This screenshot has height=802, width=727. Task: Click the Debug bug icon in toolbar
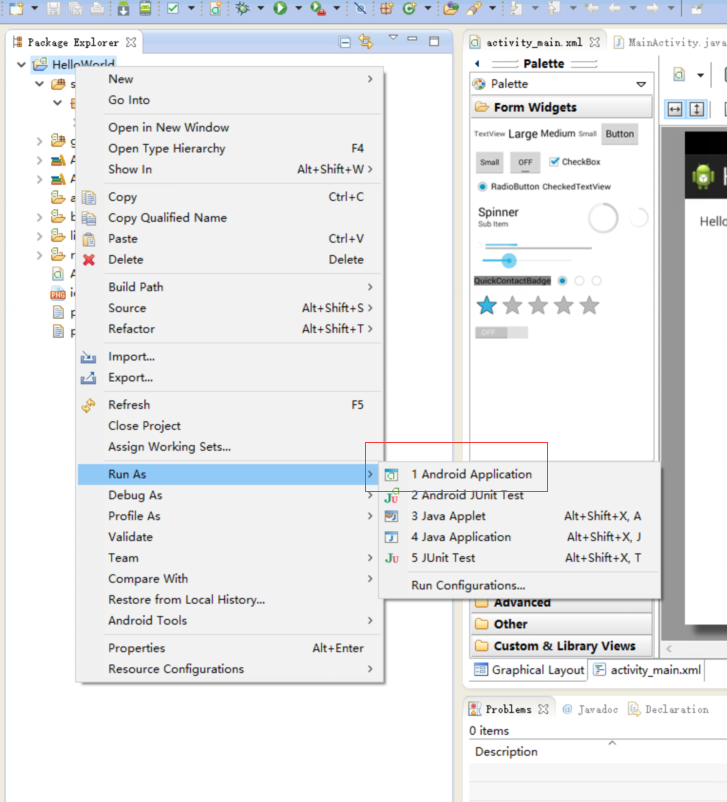pos(243,8)
